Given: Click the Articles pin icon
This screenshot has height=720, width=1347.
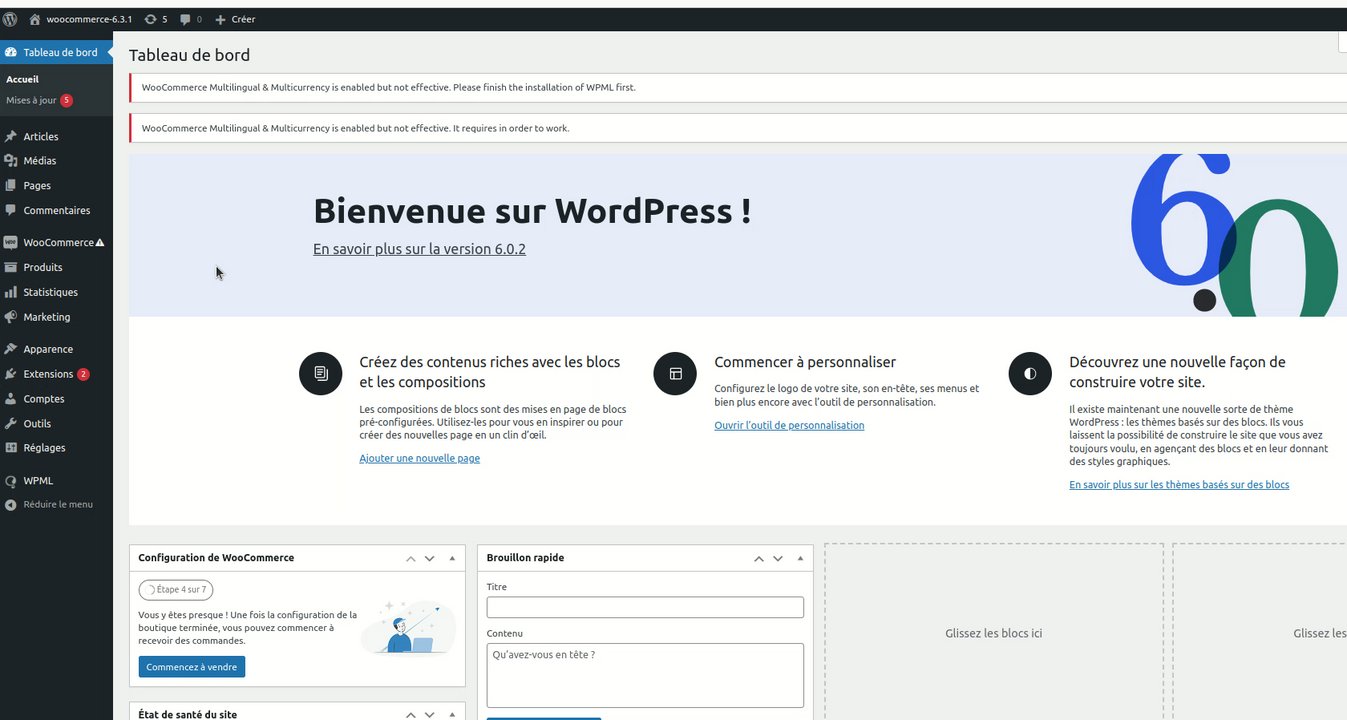Looking at the screenshot, I should (x=11, y=136).
